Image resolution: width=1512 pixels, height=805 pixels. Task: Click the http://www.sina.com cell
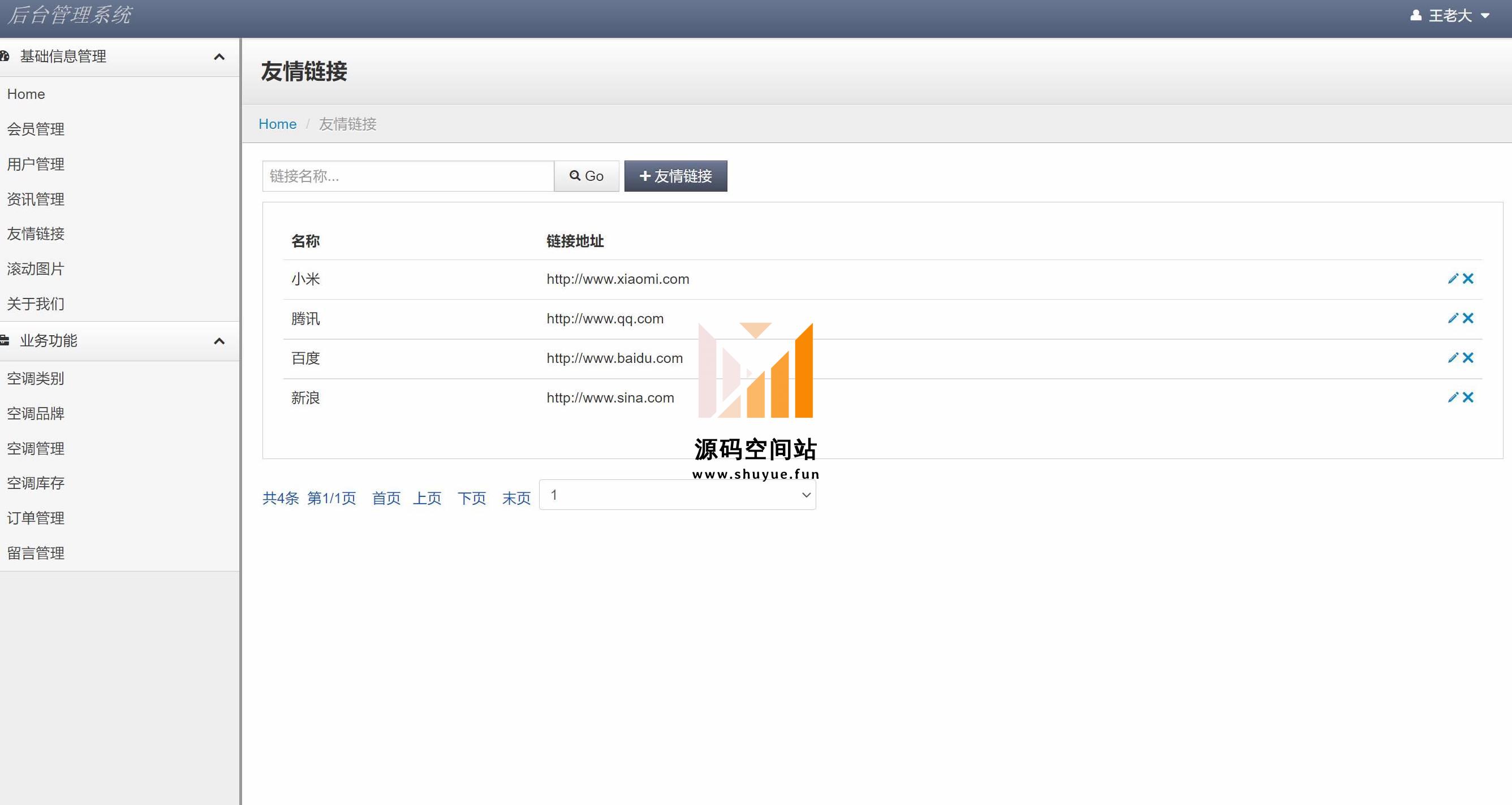610,398
